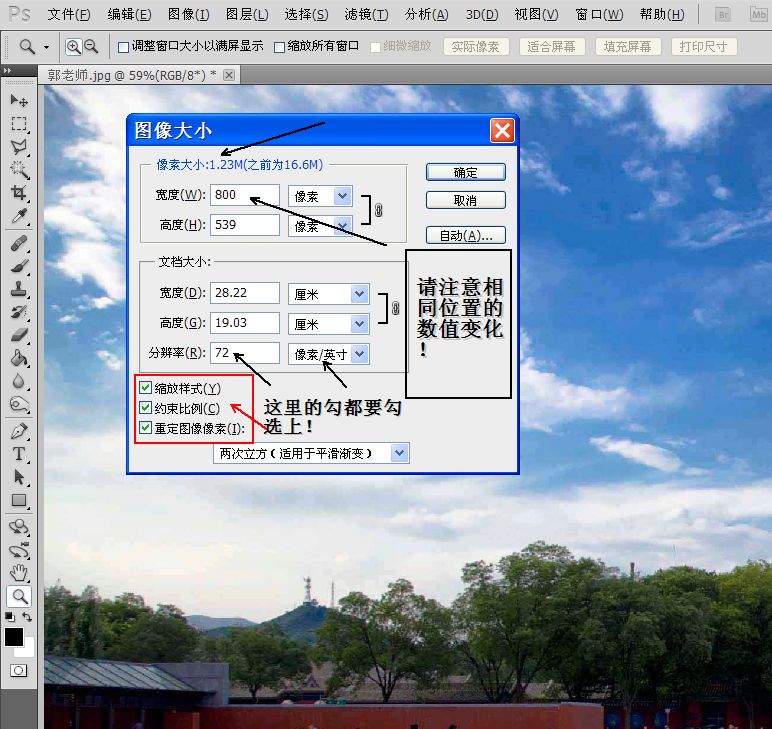Click the 填充屏幕 button
The height and width of the screenshot is (729, 772).
(x=628, y=47)
